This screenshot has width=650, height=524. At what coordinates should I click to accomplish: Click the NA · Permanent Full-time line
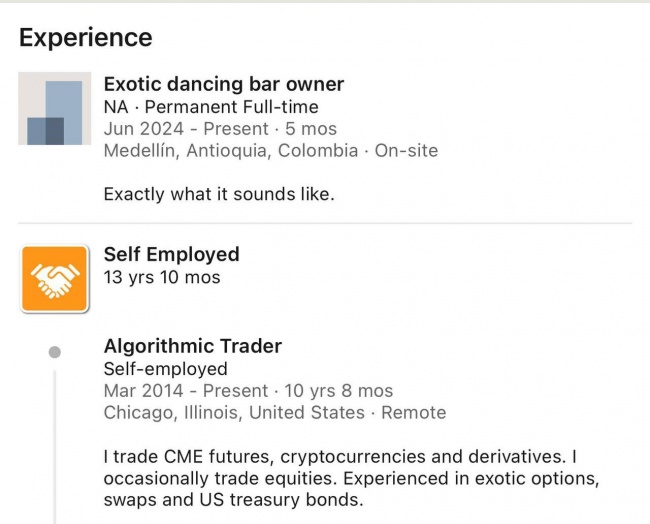point(211,107)
